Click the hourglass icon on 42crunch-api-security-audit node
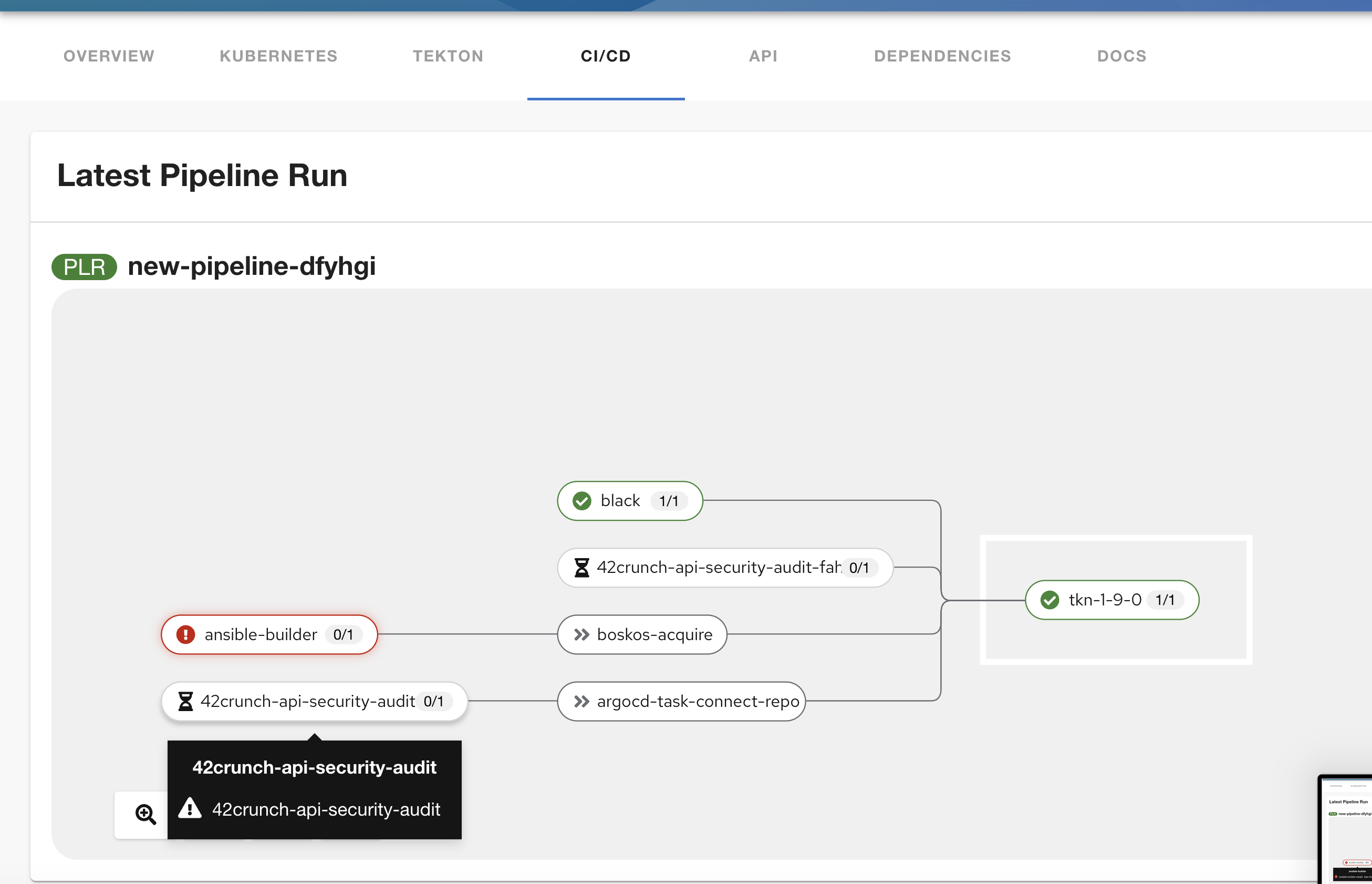1372x884 pixels. point(185,701)
